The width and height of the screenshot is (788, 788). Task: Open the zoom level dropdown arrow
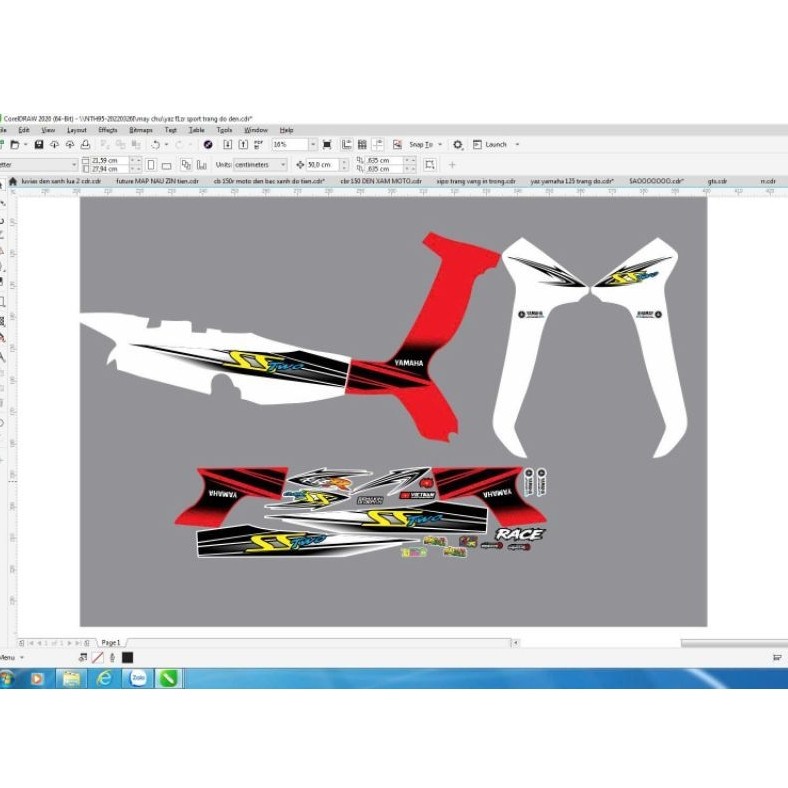click(313, 145)
